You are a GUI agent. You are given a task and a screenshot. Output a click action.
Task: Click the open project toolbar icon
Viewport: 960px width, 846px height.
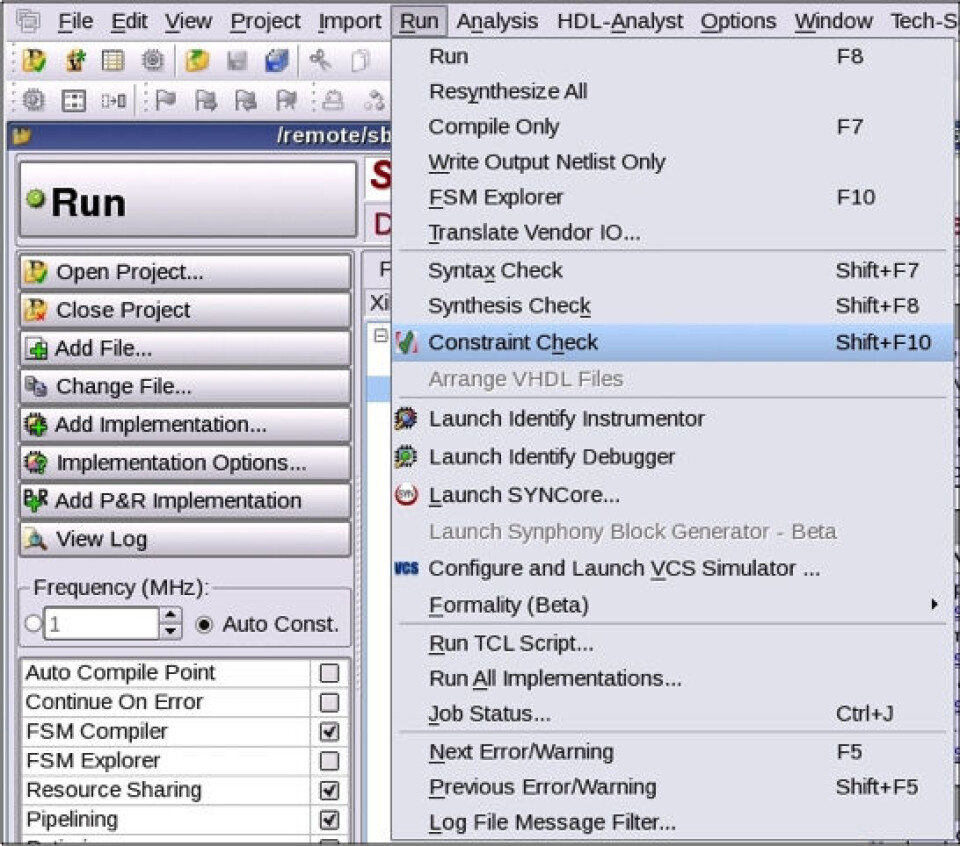(34, 61)
